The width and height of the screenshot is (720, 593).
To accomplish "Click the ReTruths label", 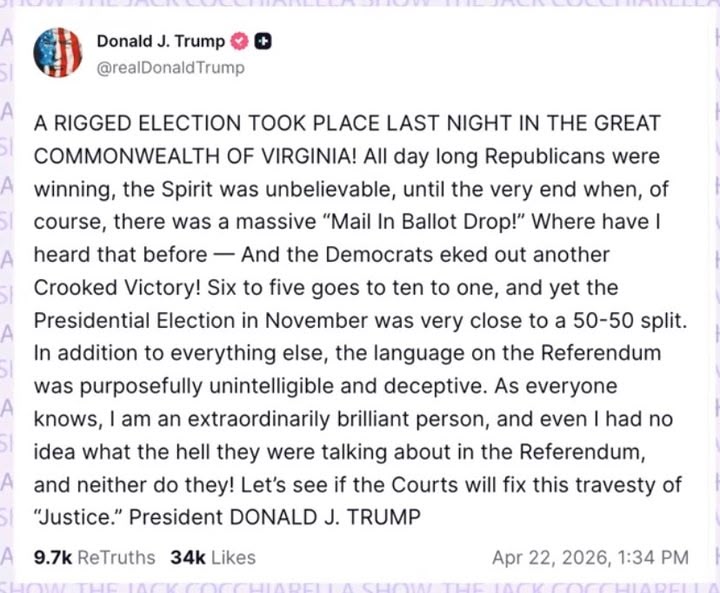I will pyautogui.click(x=116, y=557).
